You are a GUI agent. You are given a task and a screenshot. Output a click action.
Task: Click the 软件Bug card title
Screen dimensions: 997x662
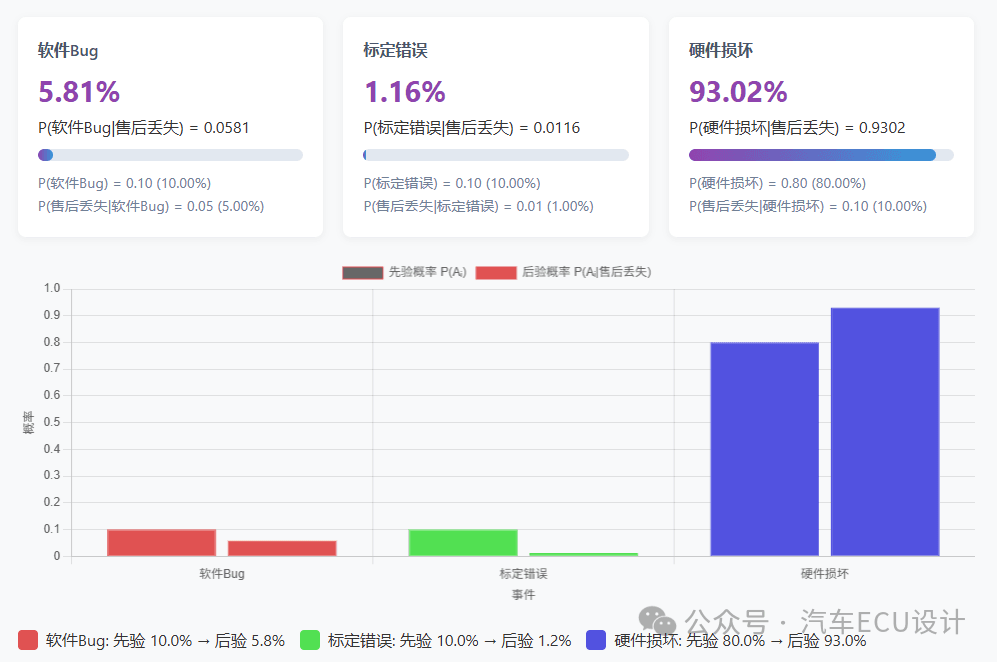[x=68, y=51]
